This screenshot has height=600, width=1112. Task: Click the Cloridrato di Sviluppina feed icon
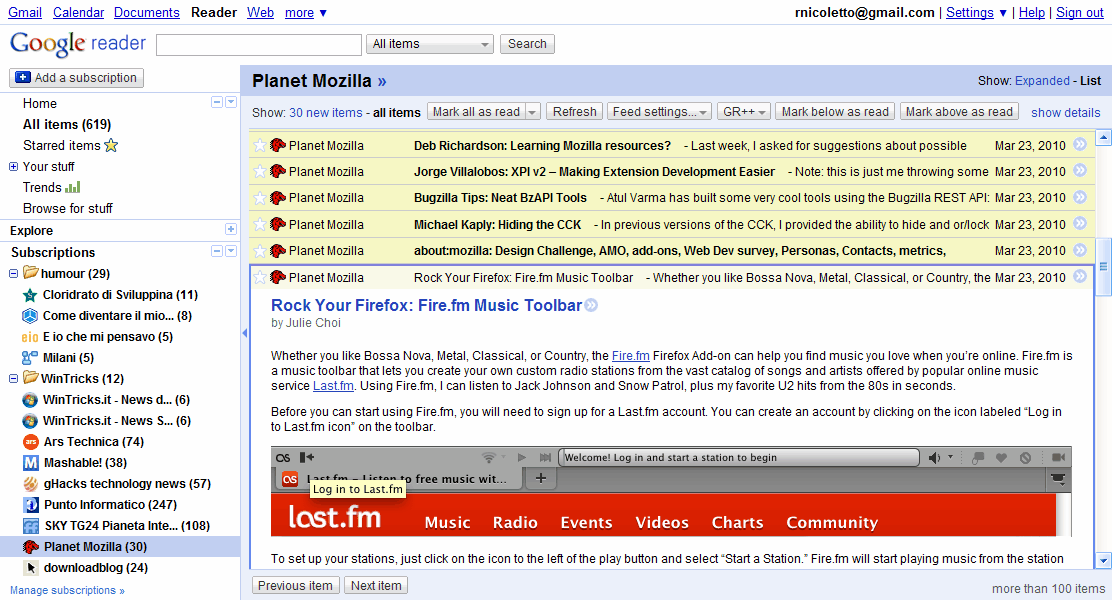coord(30,294)
